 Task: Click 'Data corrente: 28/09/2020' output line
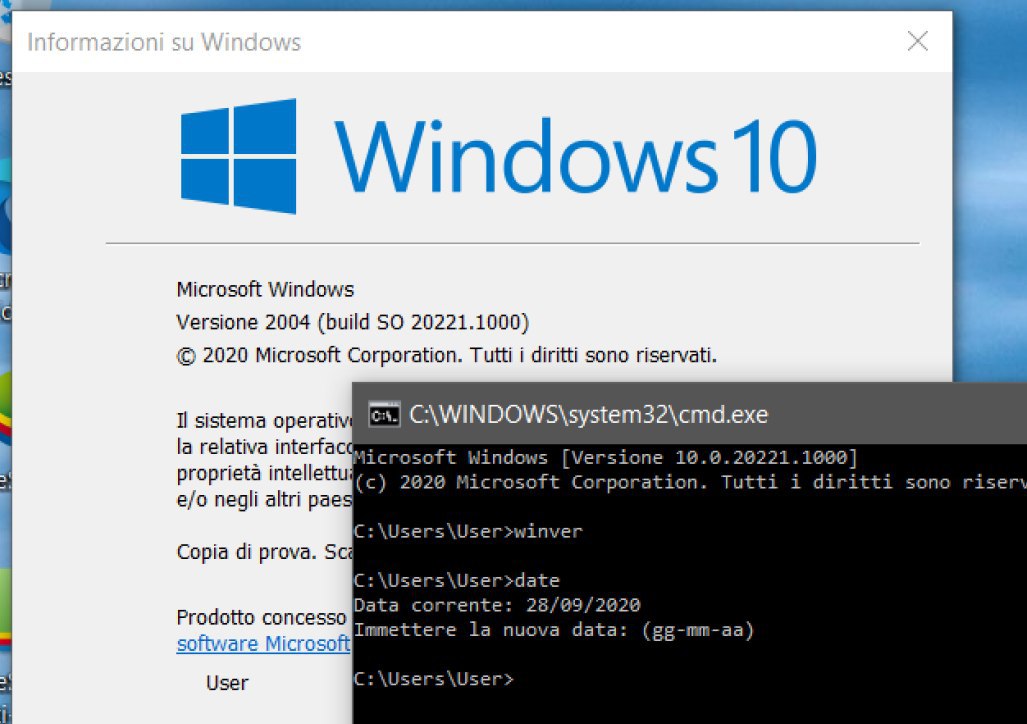497,605
